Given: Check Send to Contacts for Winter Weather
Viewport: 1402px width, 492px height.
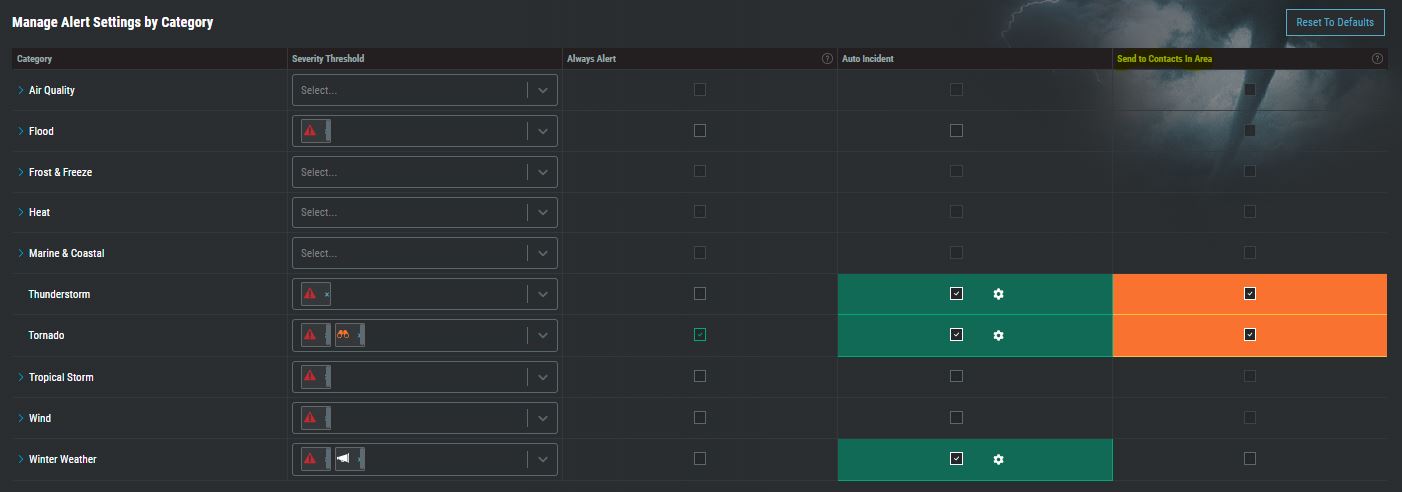Looking at the screenshot, I should coord(1250,458).
